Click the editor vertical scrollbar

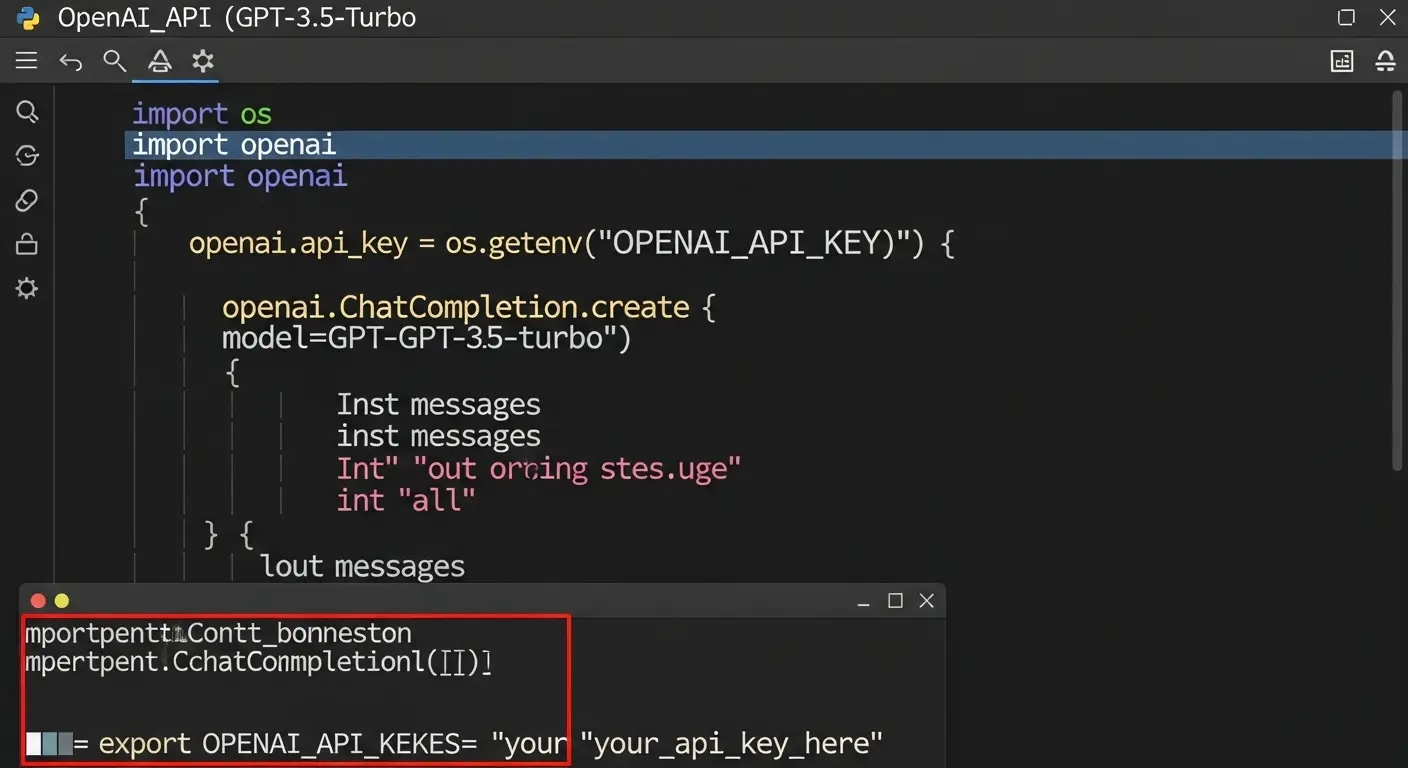point(1397,280)
